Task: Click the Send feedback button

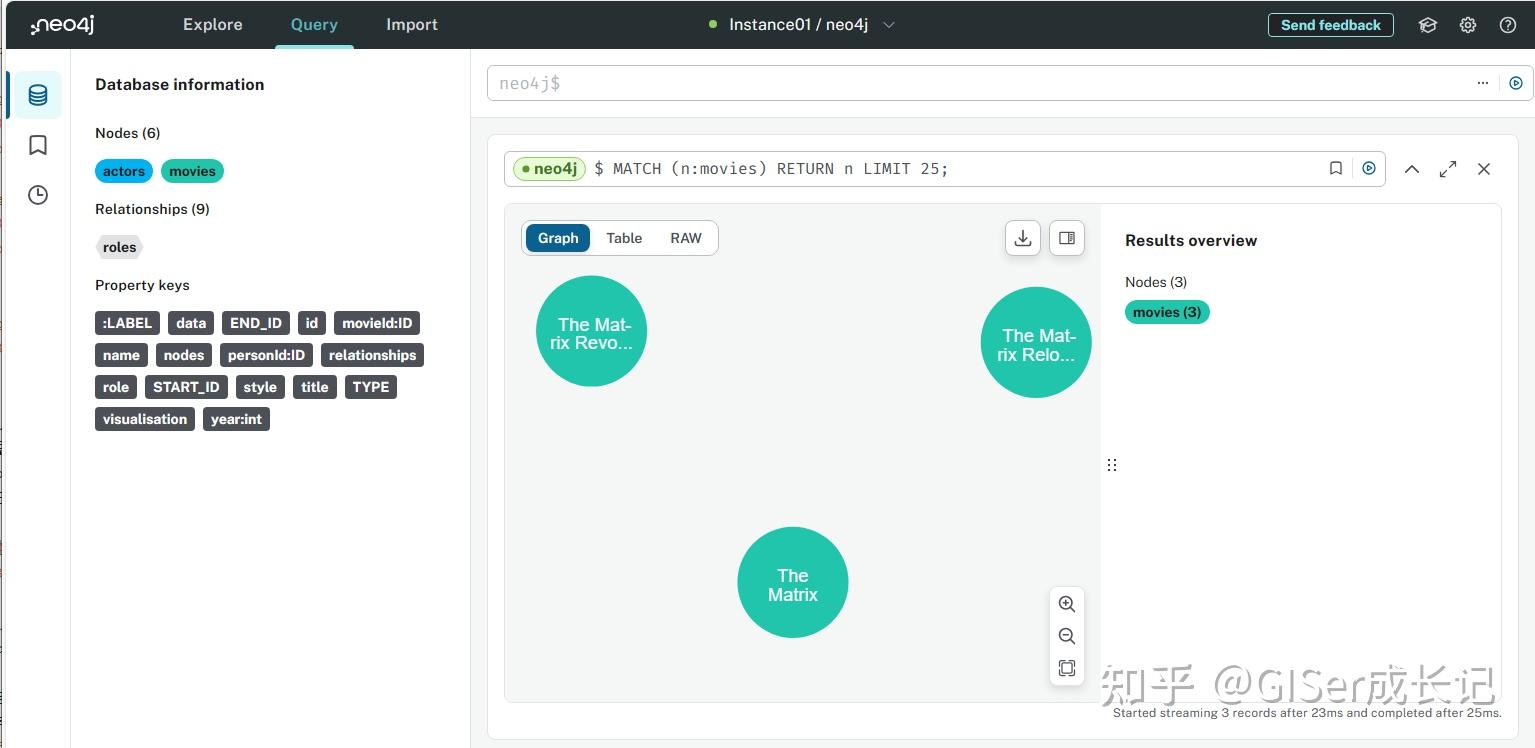Action: pos(1330,25)
